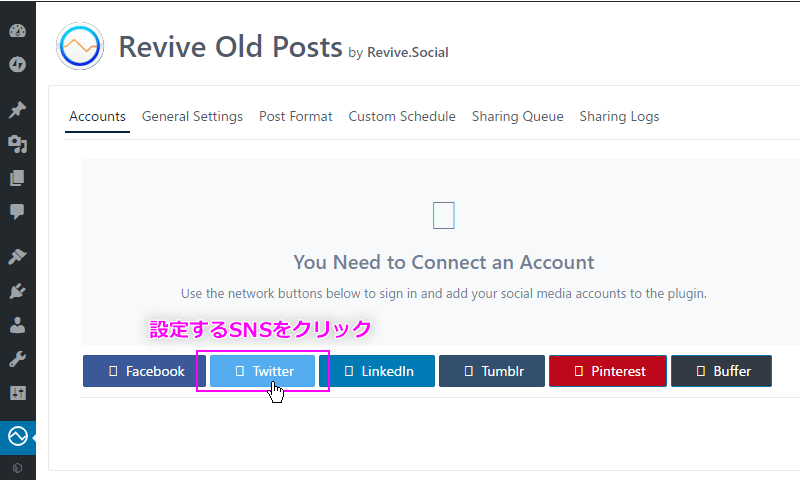Open the WordPress Dashboard sidebar icon

pyautogui.click(x=17, y=31)
